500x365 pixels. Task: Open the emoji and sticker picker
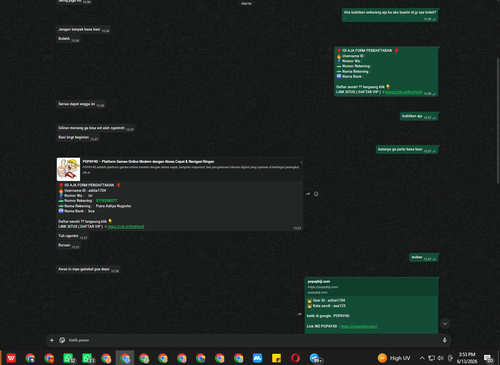tap(62, 340)
